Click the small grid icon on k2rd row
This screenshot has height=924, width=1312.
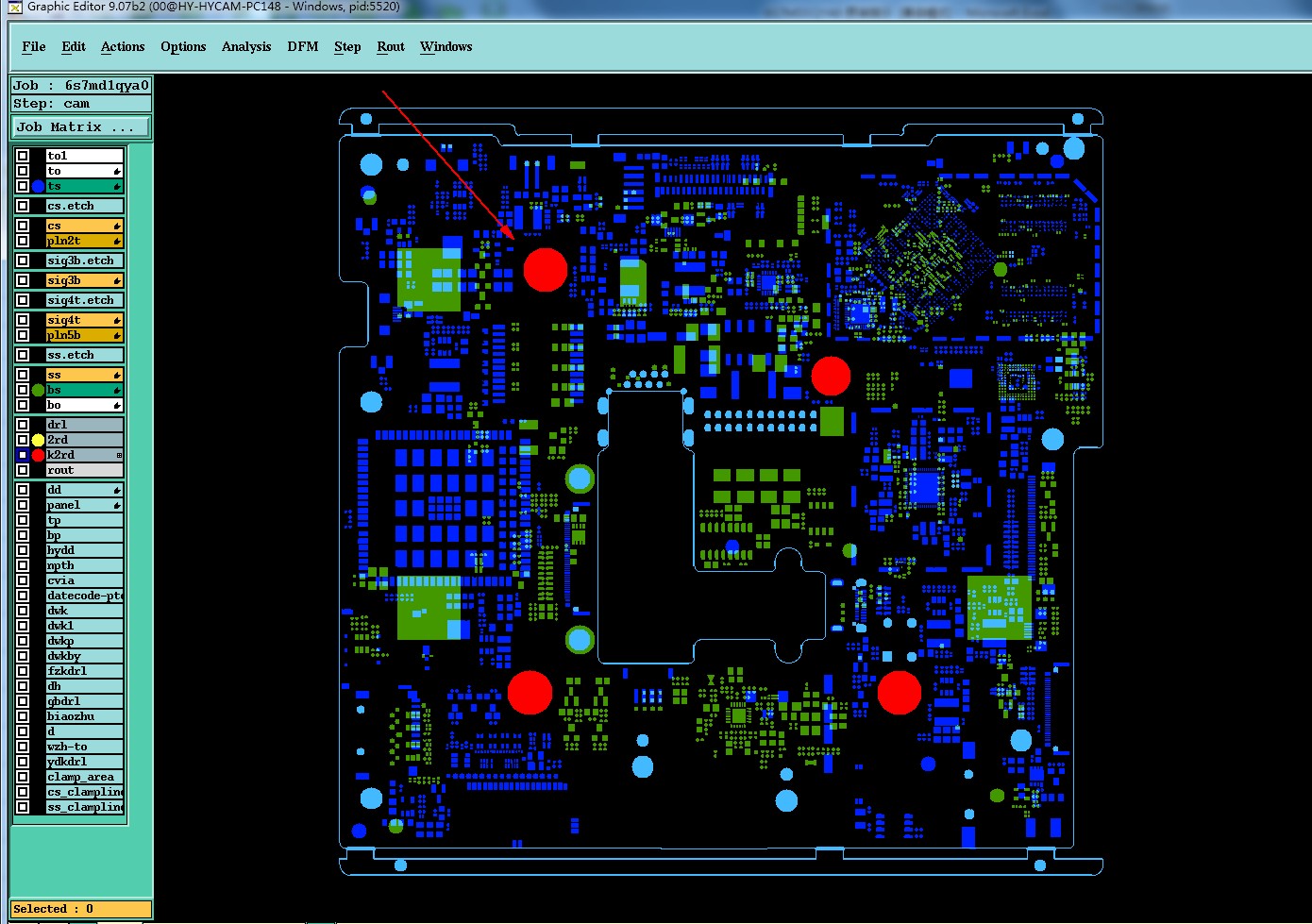pyautogui.click(x=119, y=455)
